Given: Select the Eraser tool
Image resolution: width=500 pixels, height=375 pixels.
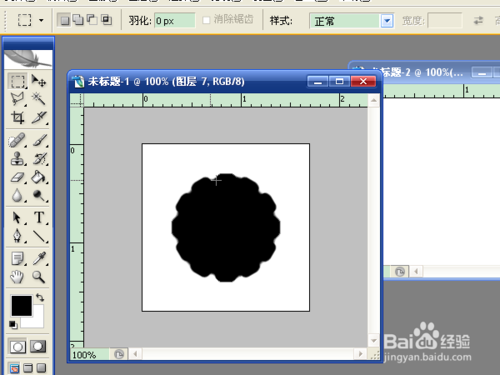Looking at the screenshot, I should pos(17,177).
